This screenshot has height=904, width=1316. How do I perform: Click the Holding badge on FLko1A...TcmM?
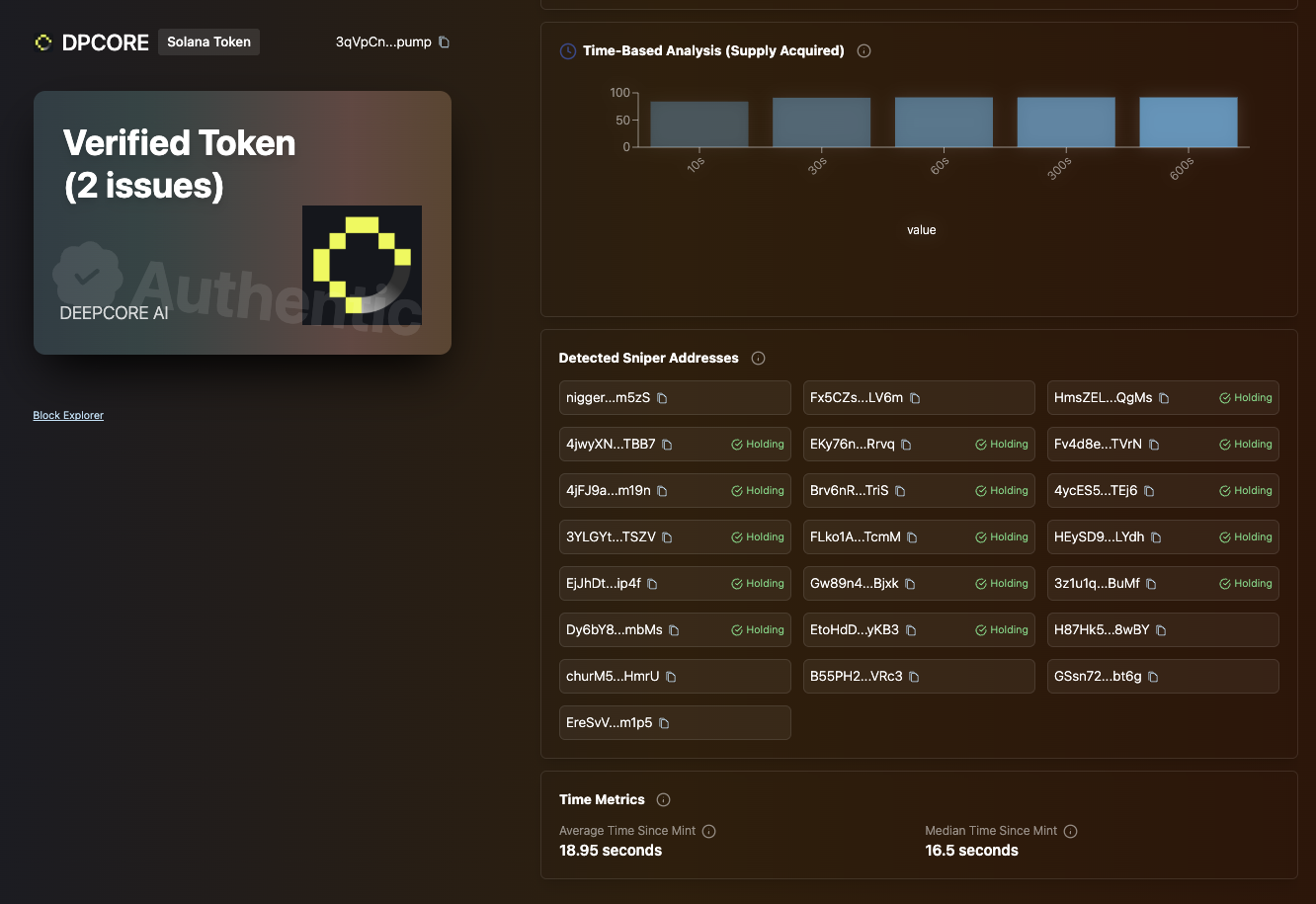(1002, 537)
